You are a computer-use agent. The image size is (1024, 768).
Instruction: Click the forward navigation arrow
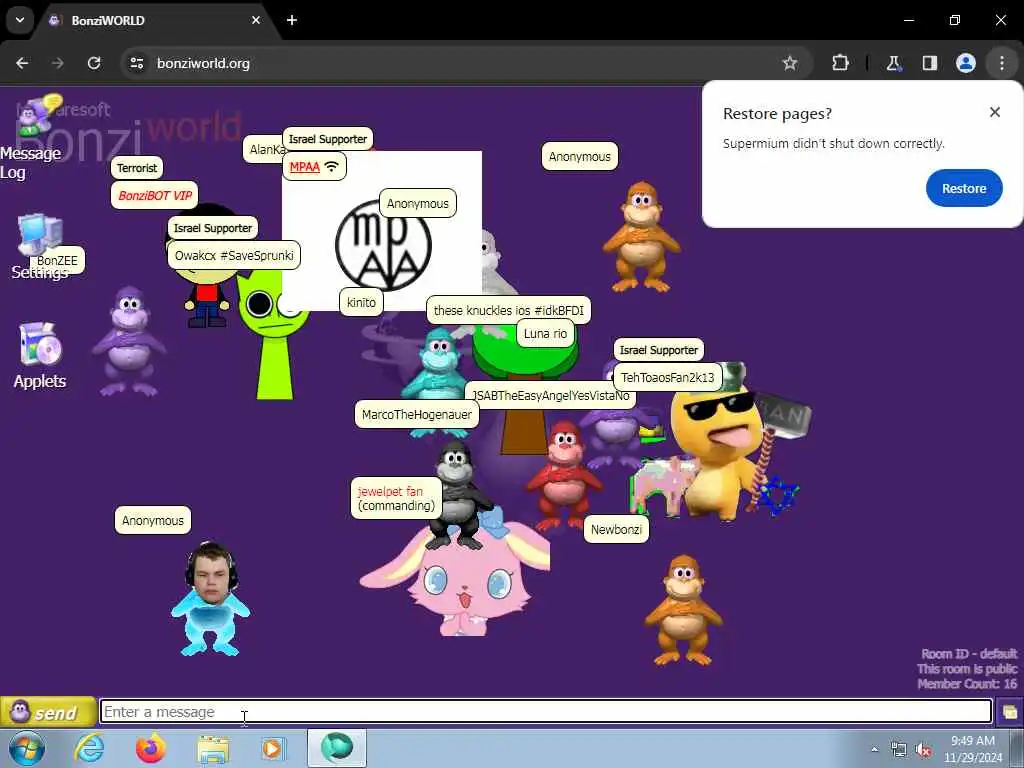[x=57, y=63]
